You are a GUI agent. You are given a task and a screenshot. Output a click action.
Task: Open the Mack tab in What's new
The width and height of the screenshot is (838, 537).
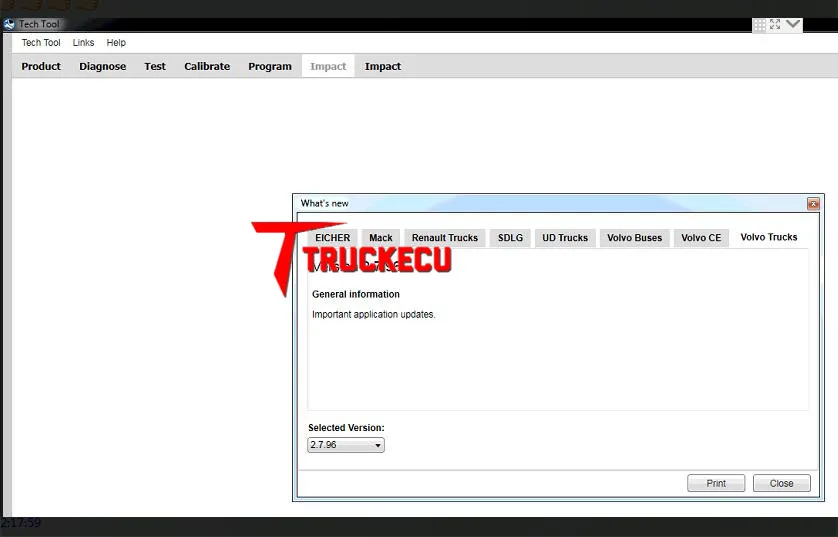tap(381, 238)
